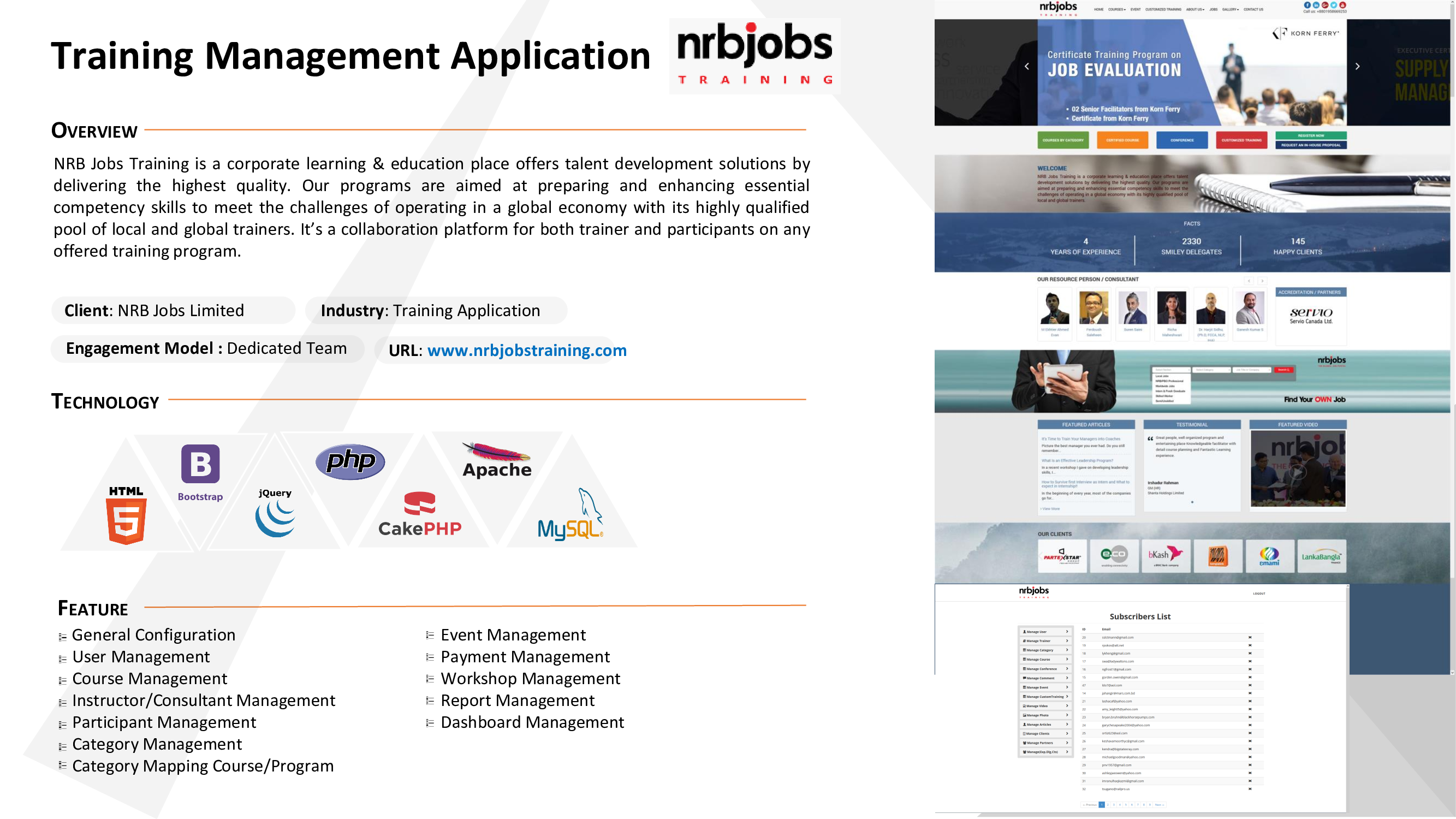
Task: Expand the Manage Course sidebar item
Action: pos(1045,660)
